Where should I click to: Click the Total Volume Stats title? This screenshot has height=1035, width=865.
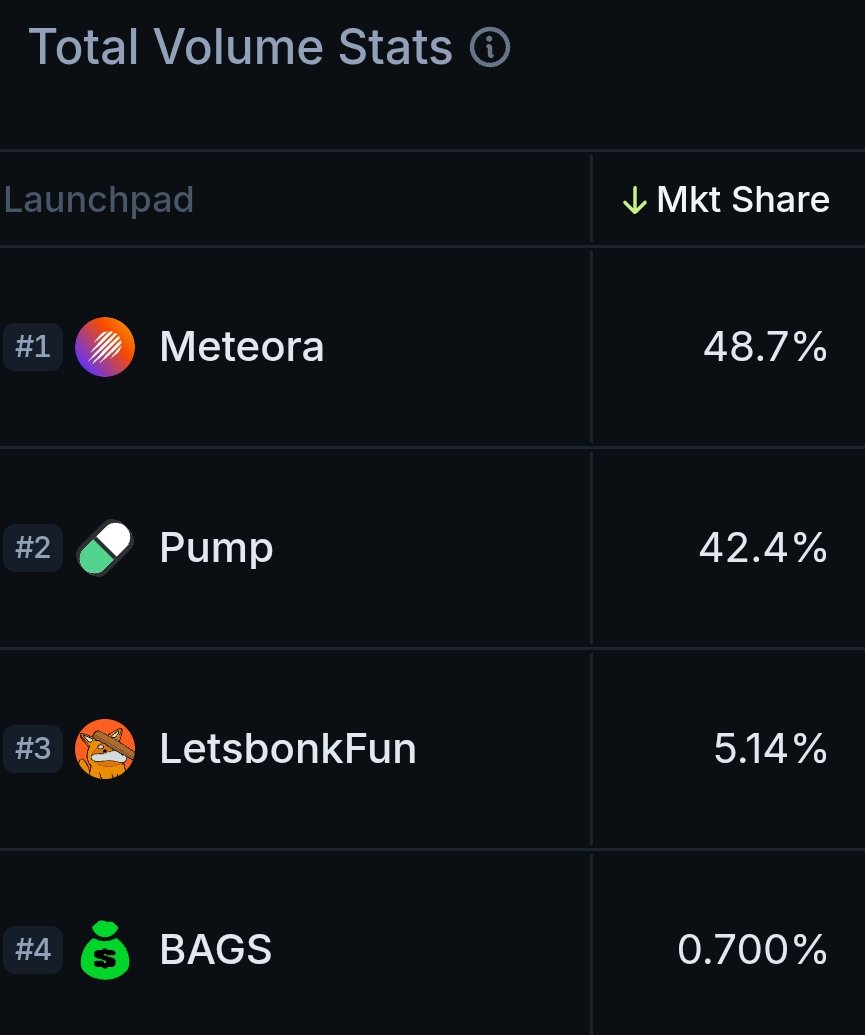pyautogui.click(x=240, y=47)
